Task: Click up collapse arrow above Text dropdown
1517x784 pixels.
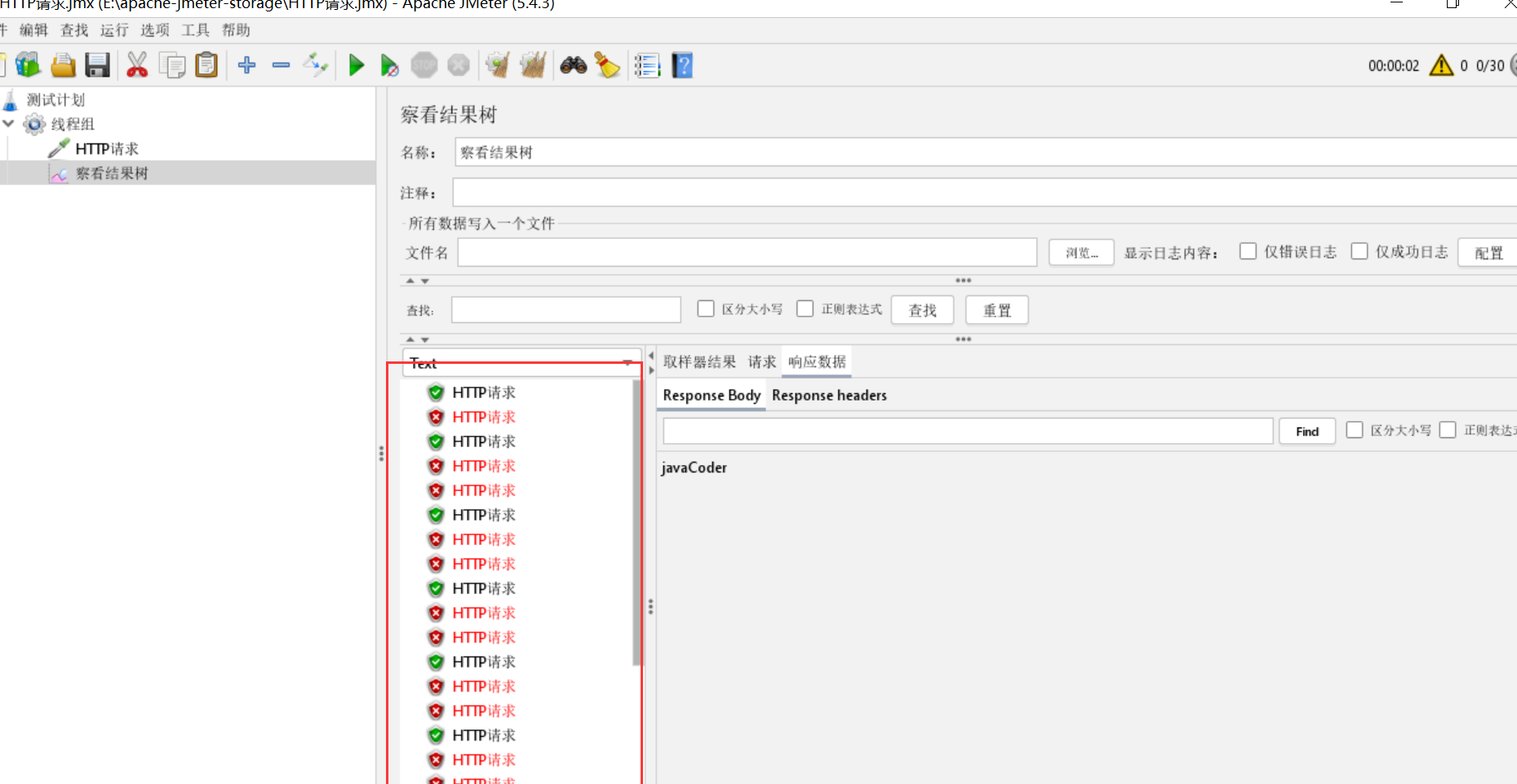Action: point(410,339)
